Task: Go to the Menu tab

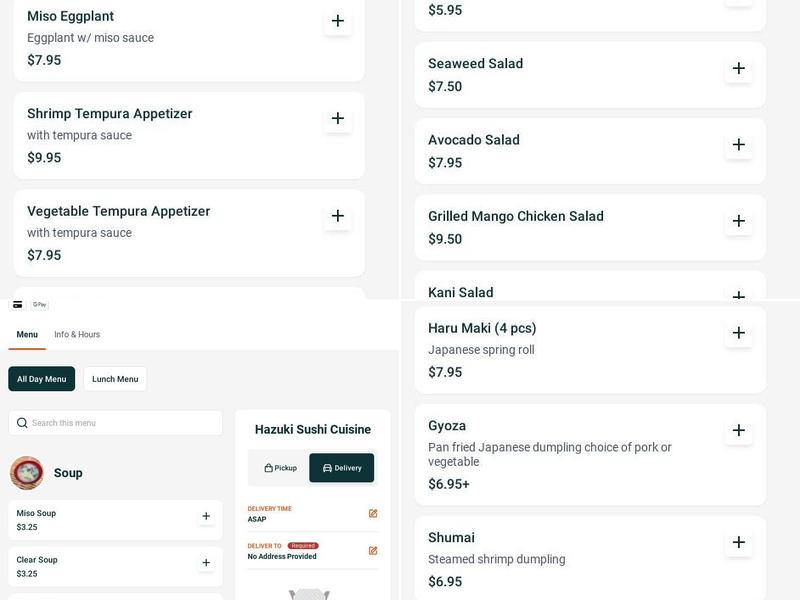Action: coord(27,335)
